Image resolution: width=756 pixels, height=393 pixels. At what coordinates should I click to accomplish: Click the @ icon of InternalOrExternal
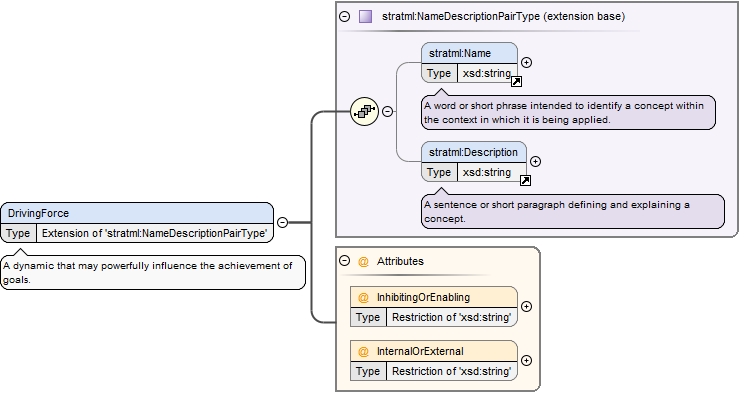click(x=363, y=352)
